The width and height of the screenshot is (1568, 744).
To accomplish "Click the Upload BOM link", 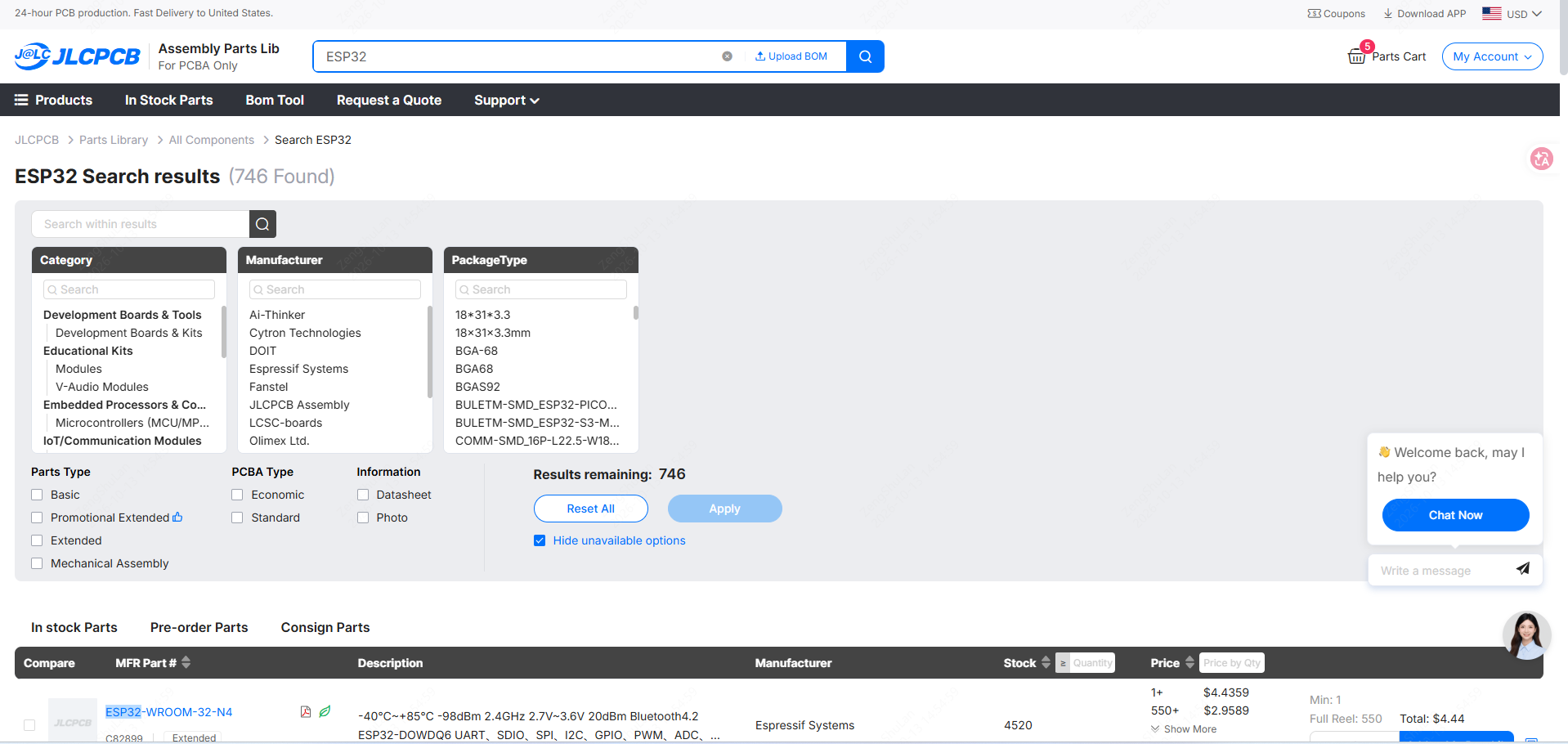I will 791,56.
